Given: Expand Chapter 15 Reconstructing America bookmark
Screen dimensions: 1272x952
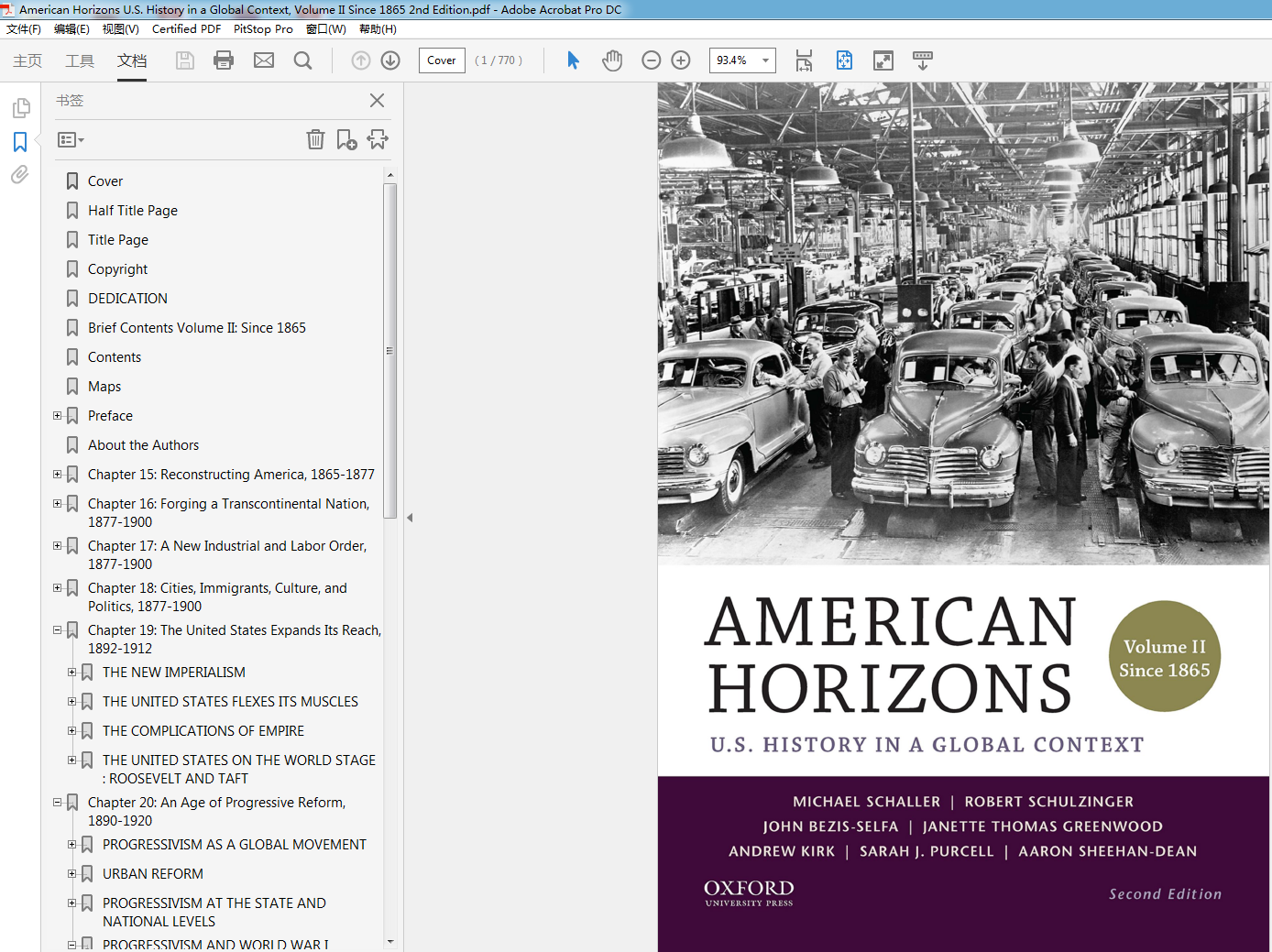Looking at the screenshot, I should (58, 474).
